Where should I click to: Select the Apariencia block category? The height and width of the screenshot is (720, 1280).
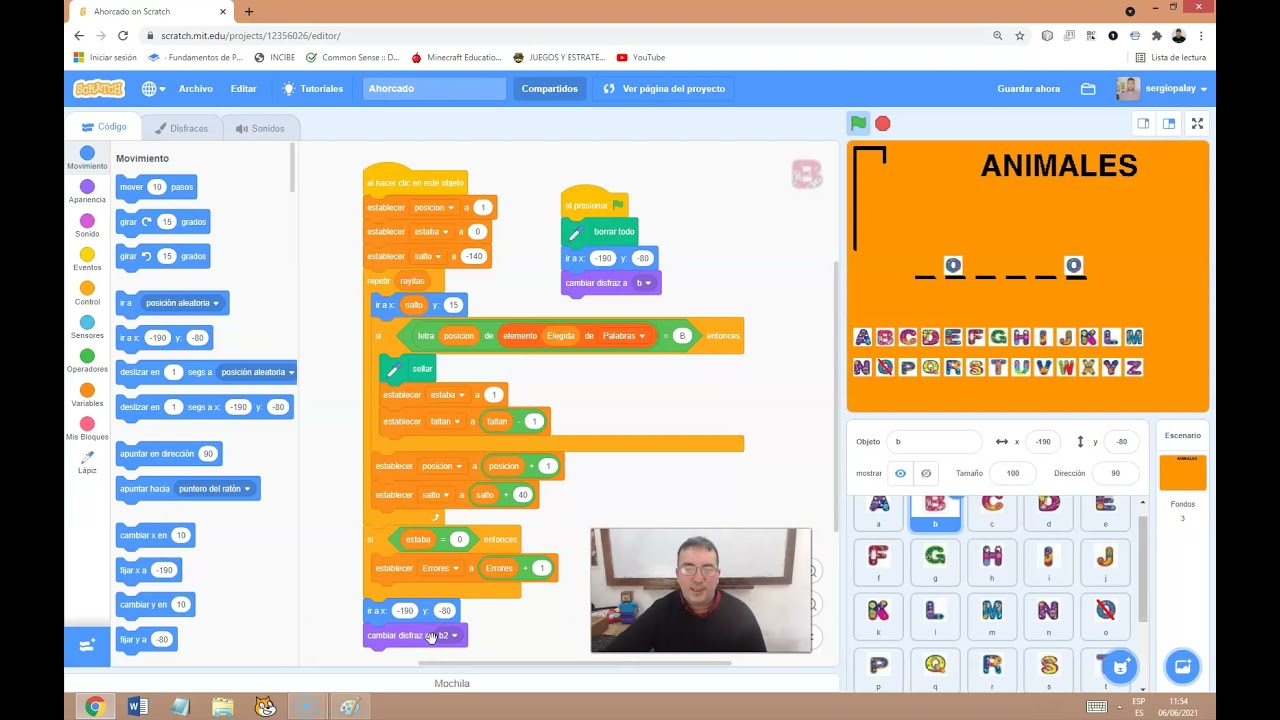tap(87, 192)
